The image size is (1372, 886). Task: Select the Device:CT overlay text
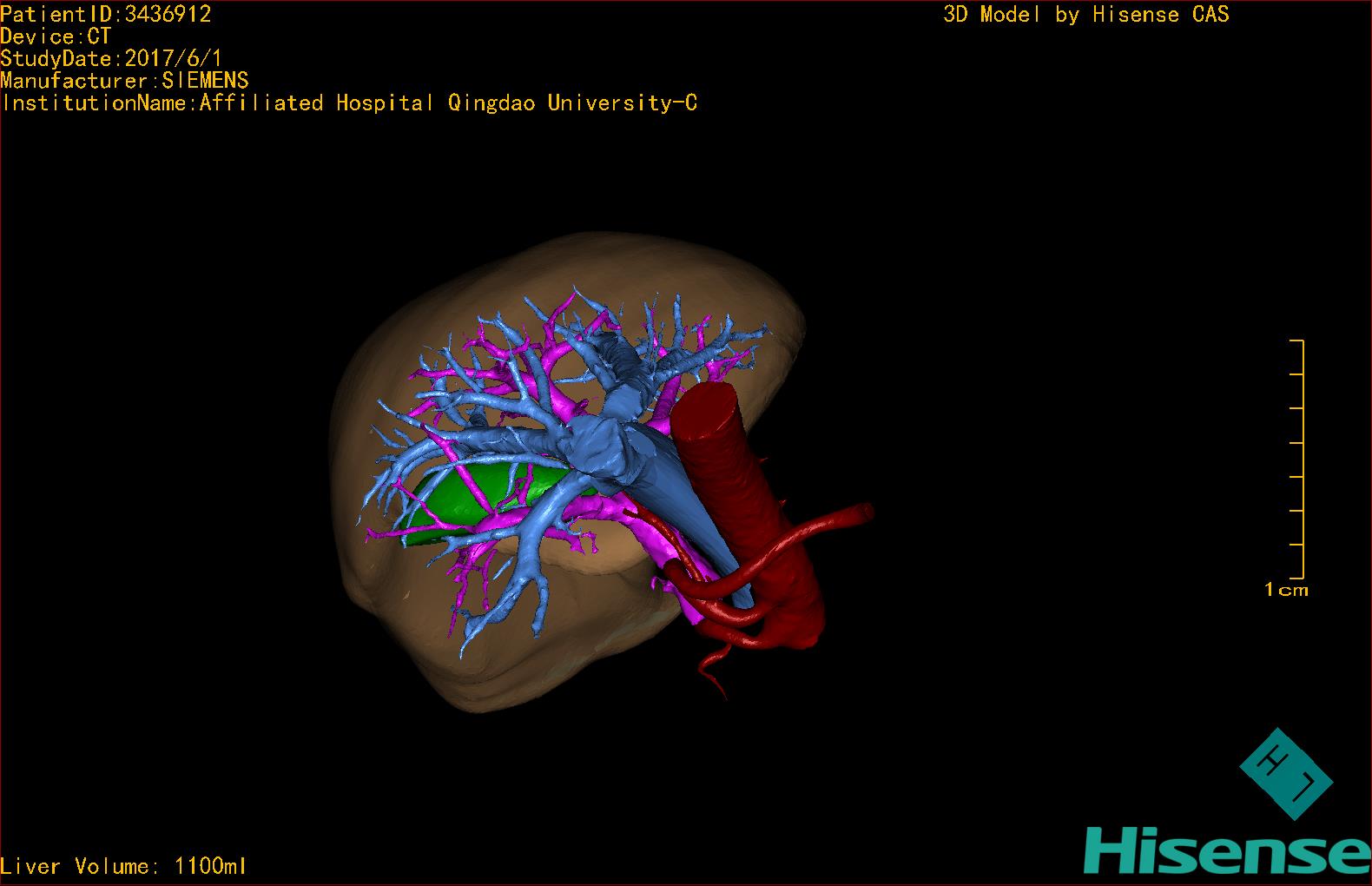point(56,36)
